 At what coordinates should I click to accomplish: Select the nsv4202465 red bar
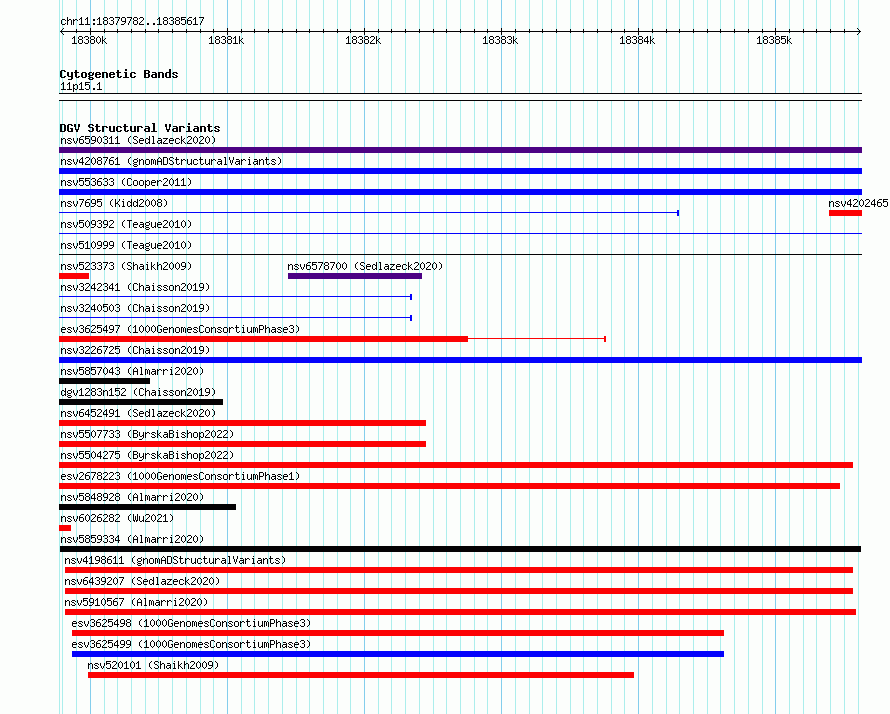click(x=845, y=213)
